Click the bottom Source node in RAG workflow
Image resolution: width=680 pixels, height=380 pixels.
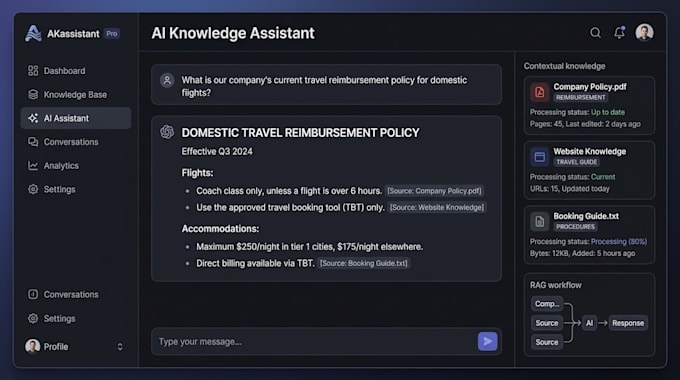tap(547, 342)
